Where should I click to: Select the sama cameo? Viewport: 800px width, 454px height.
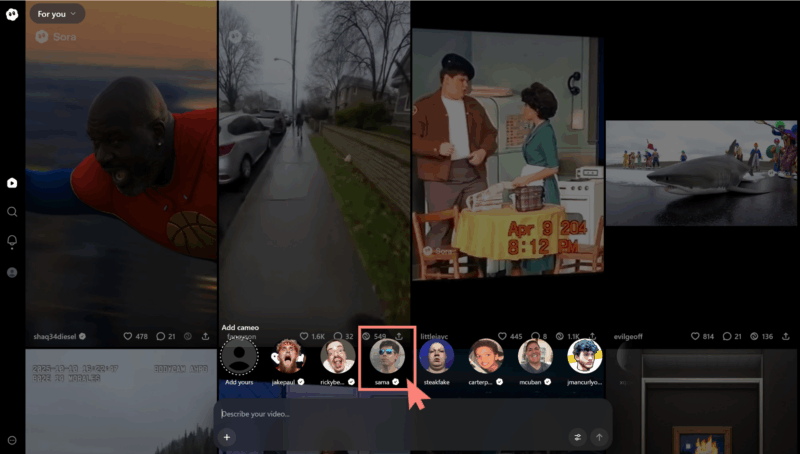[x=387, y=357]
